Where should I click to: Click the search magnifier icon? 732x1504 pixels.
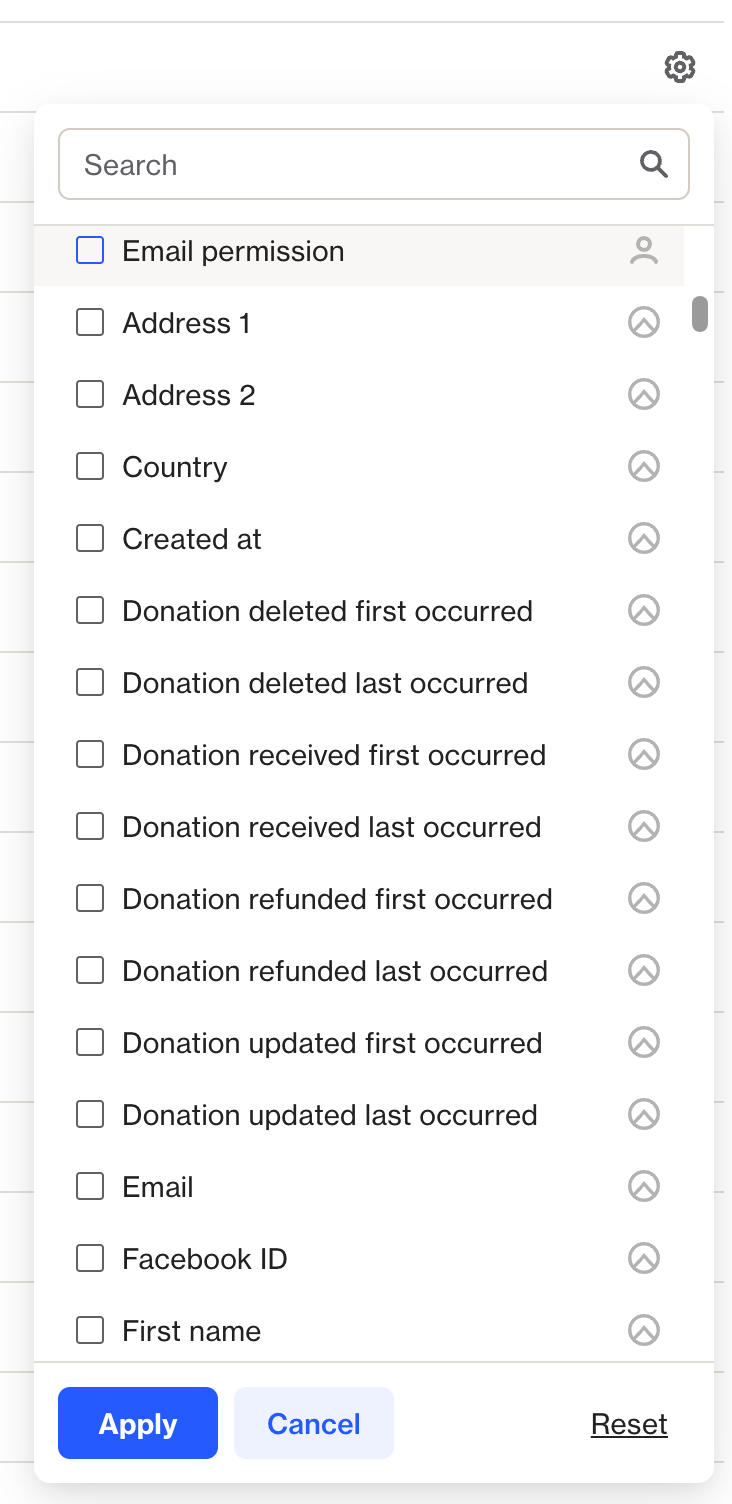coord(654,164)
